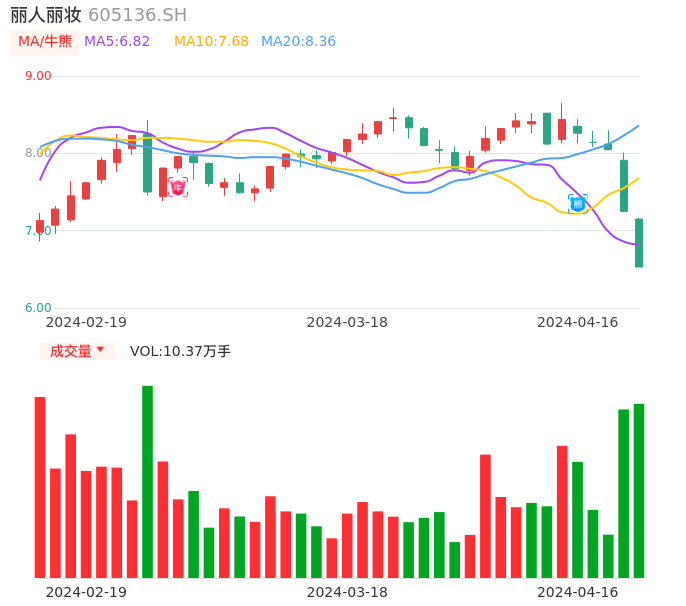Click the pink bull signal marker
This screenshot has width=686, height=606.
tap(178, 187)
